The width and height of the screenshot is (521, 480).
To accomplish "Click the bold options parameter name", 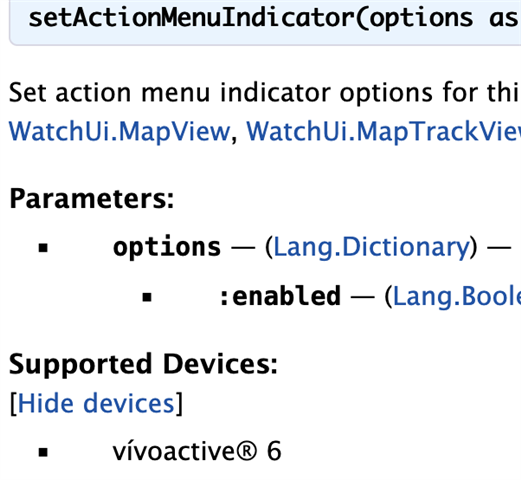I will (x=167, y=248).
